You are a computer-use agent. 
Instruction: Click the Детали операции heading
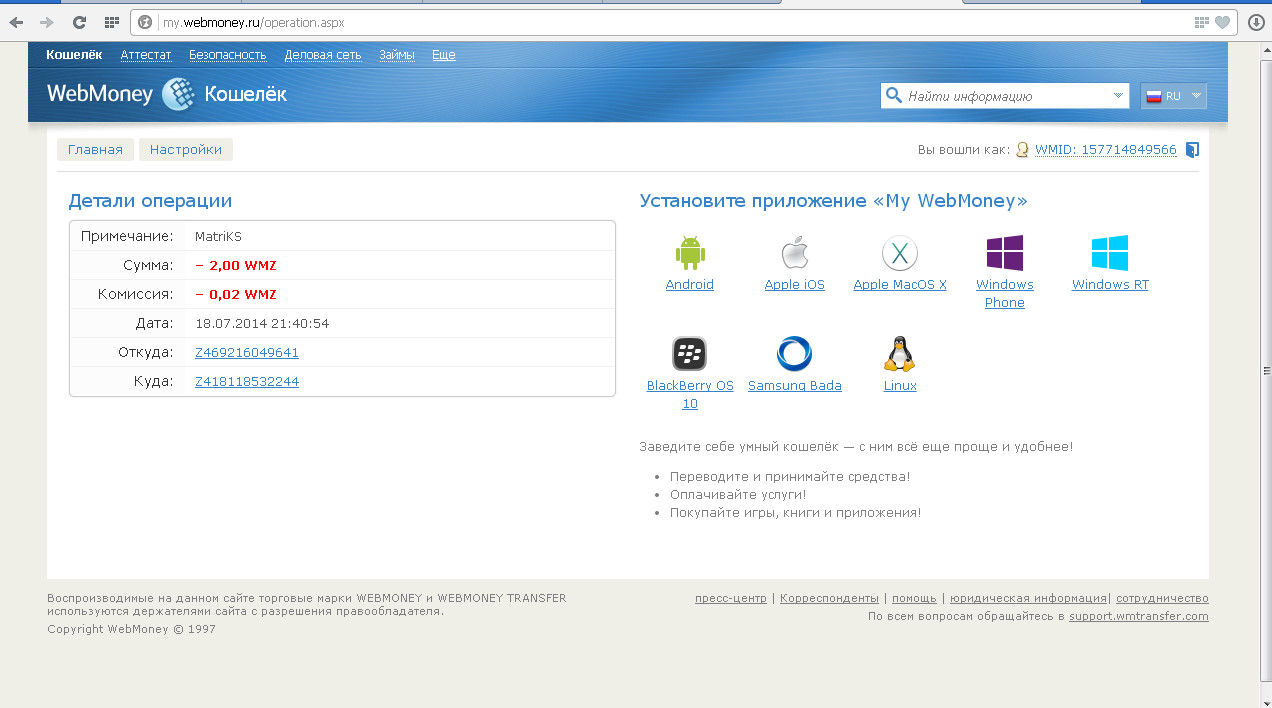point(150,201)
